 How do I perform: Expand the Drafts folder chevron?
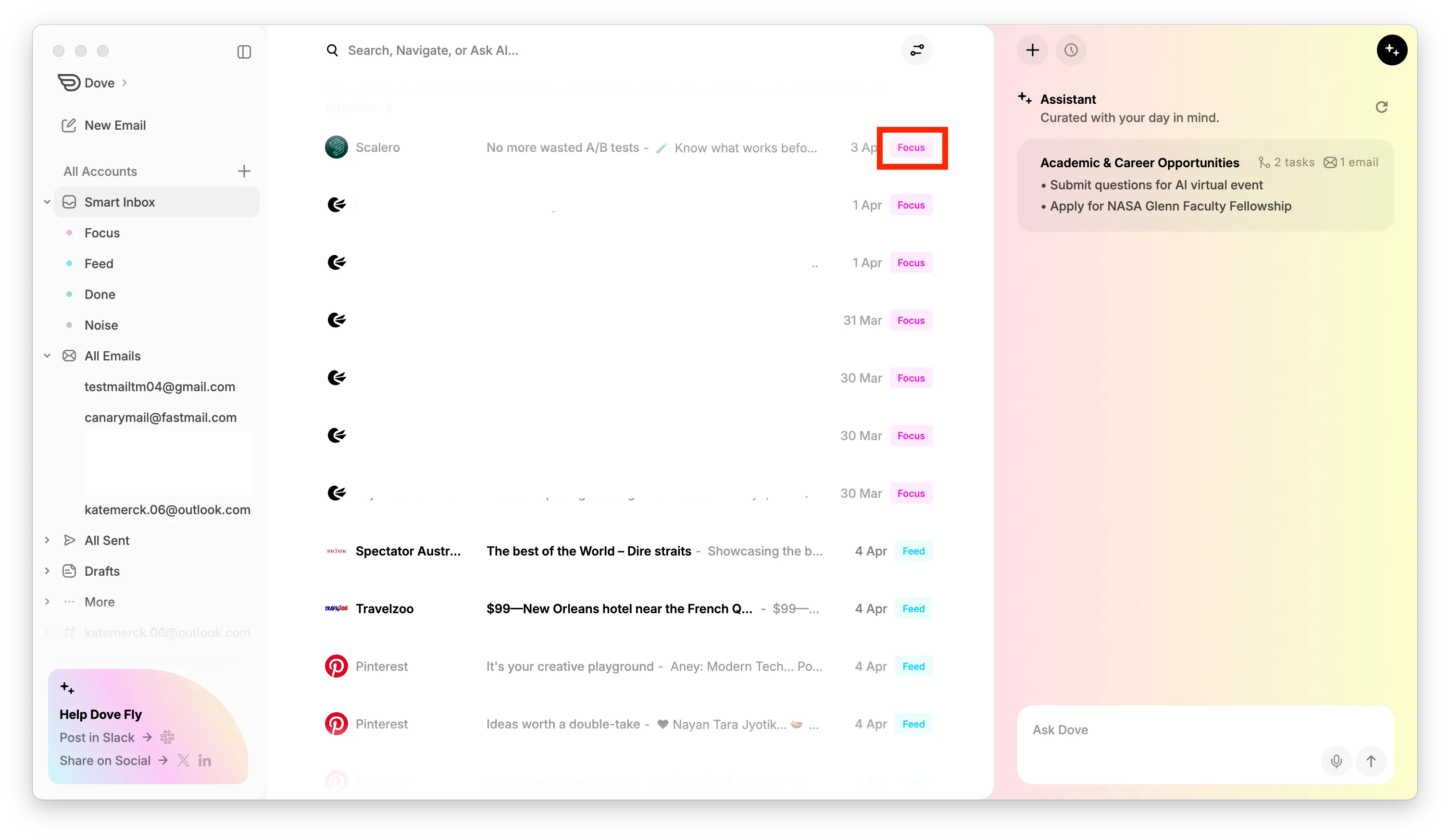click(x=47, y=571)
